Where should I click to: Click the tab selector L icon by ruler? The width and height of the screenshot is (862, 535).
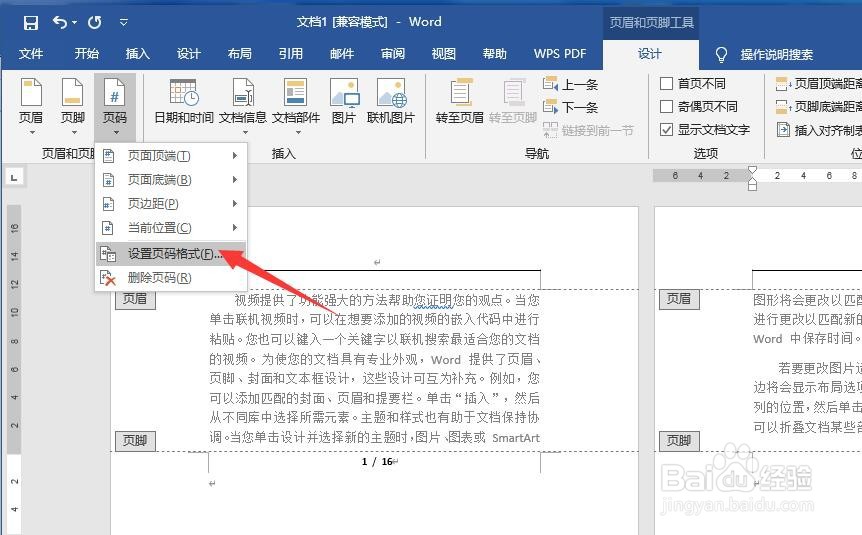pos(14,177)
